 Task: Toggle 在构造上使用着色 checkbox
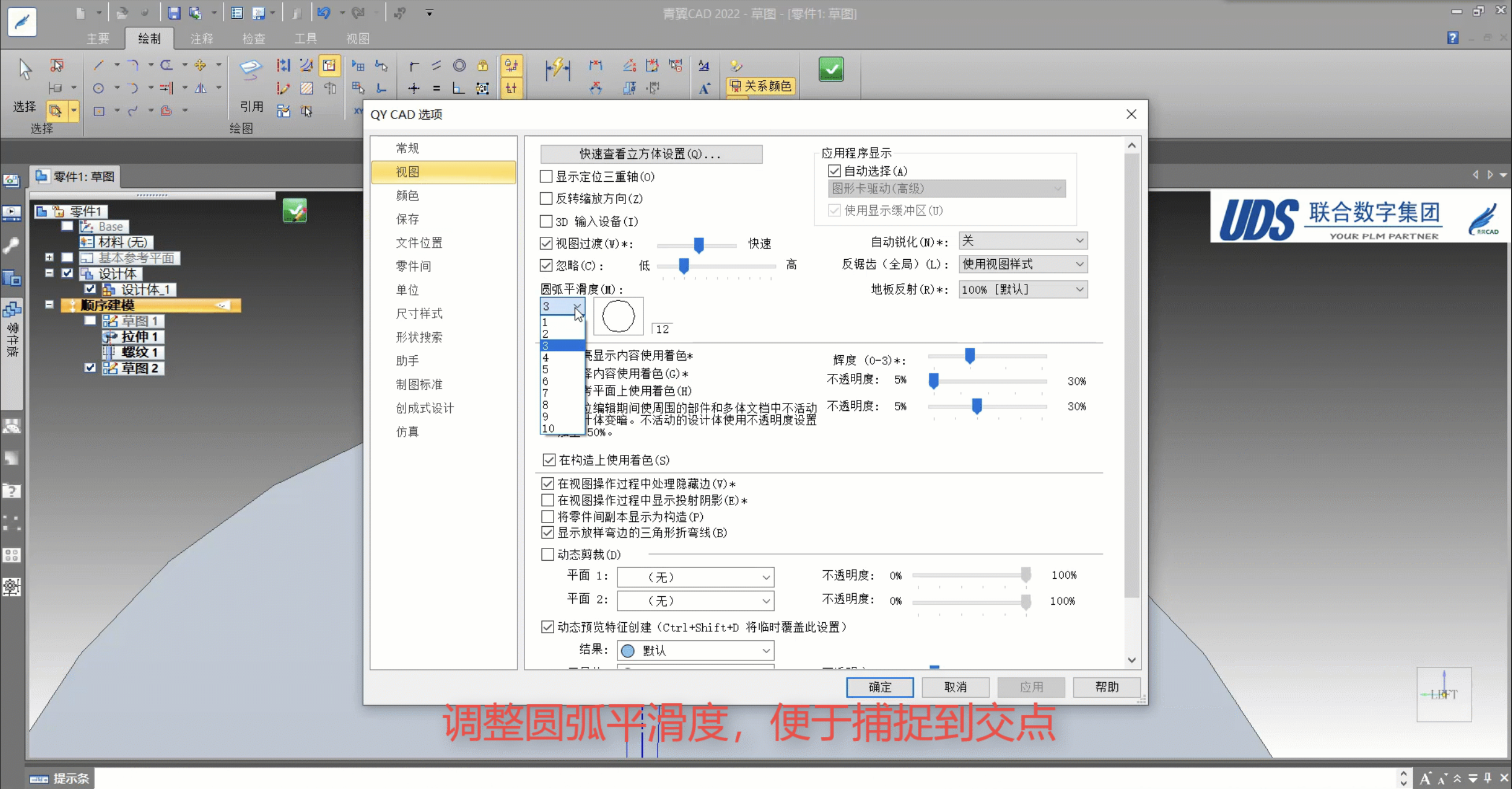[x=549, y=460]
